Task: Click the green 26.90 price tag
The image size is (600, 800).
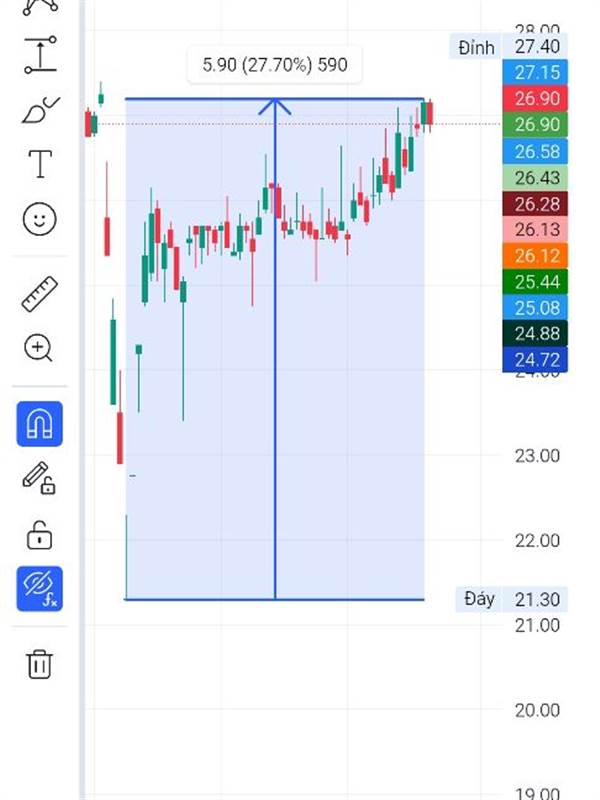Action: pyautogui.click(x=535, y=124)
